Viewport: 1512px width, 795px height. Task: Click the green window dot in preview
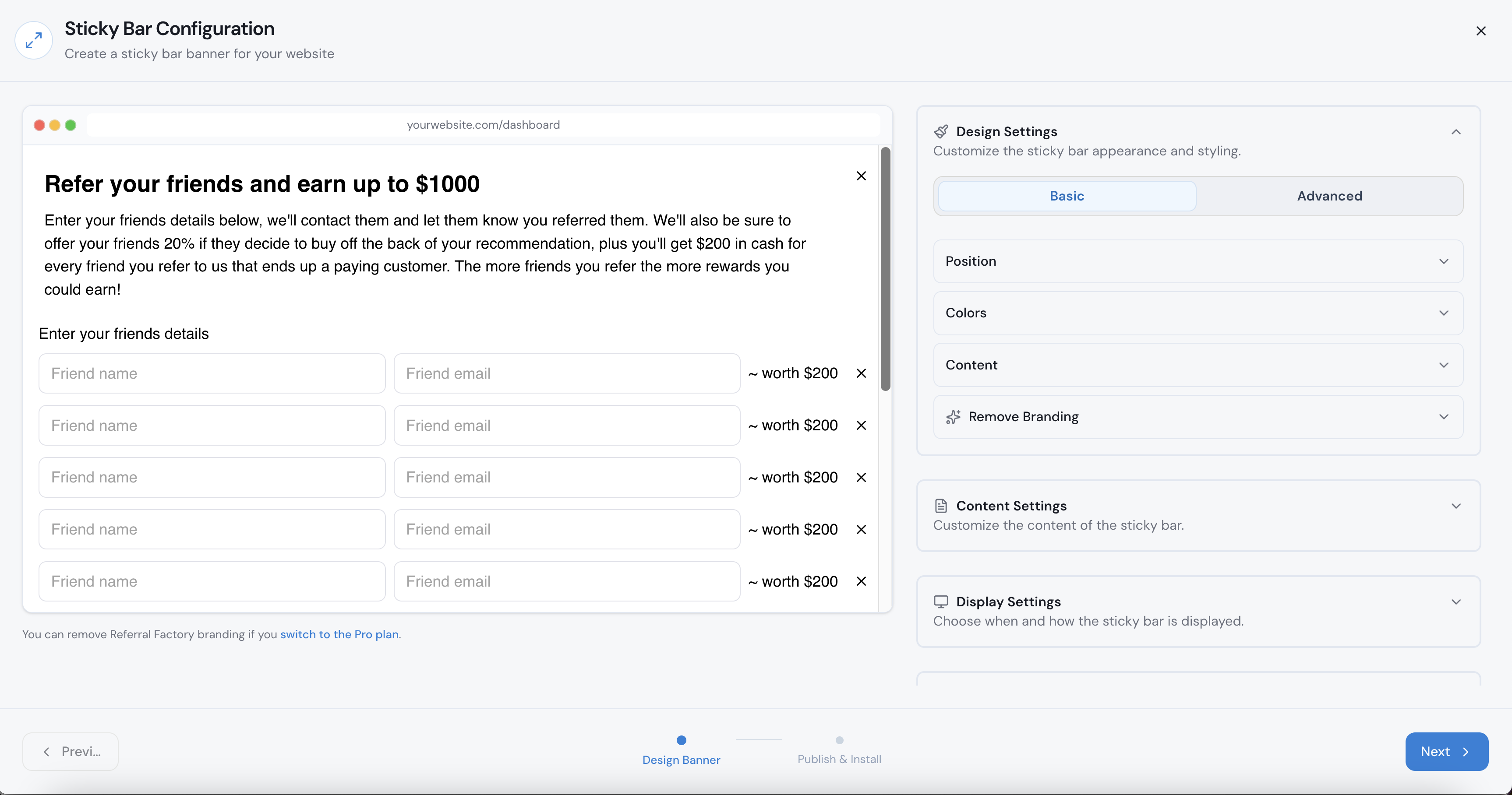click(x=71, y=125)
